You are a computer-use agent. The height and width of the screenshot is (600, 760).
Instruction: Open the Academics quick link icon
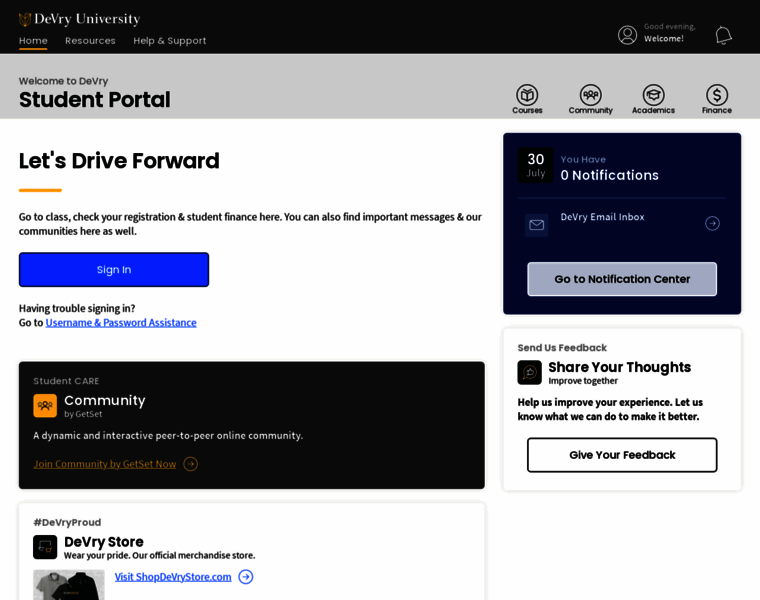coord(653,95)
